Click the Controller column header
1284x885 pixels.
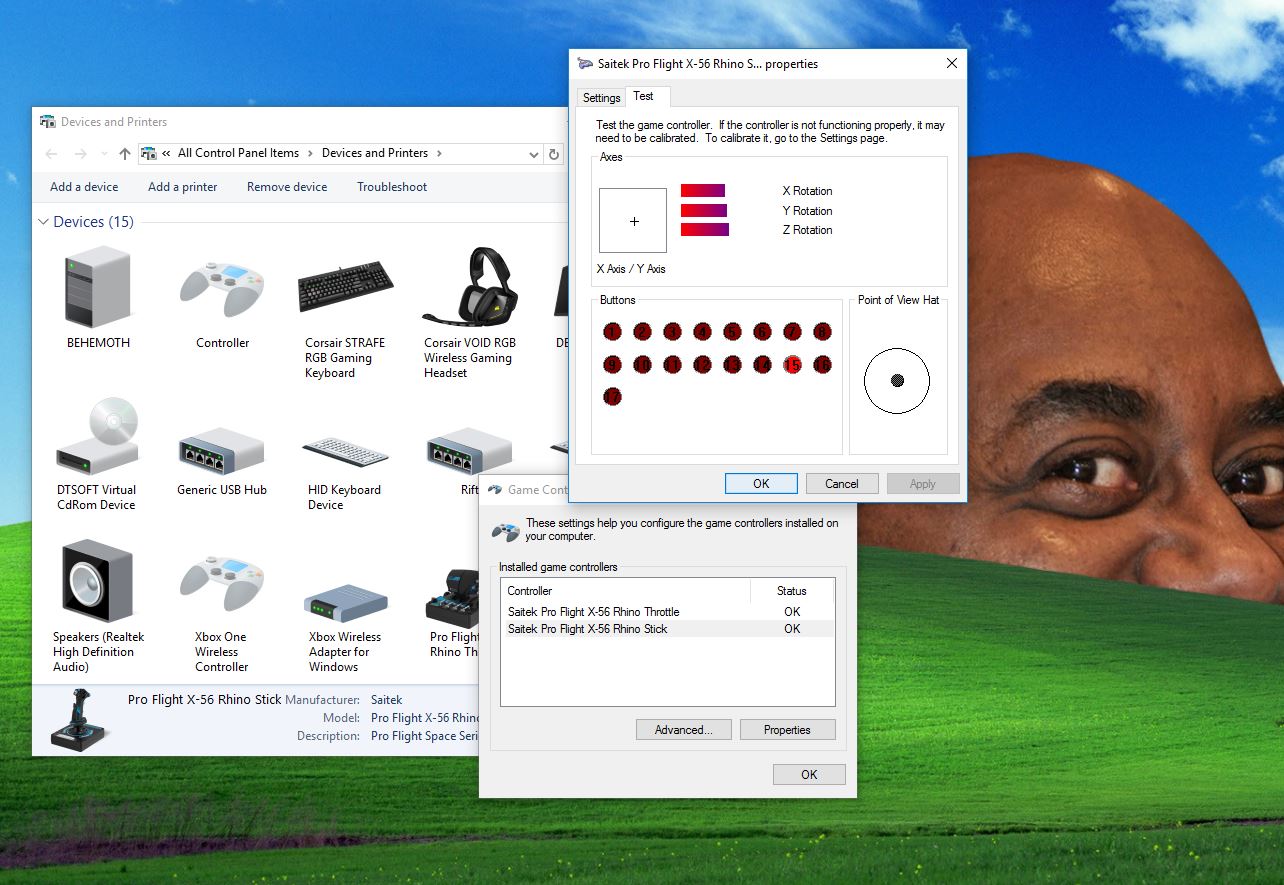(626, 591)
